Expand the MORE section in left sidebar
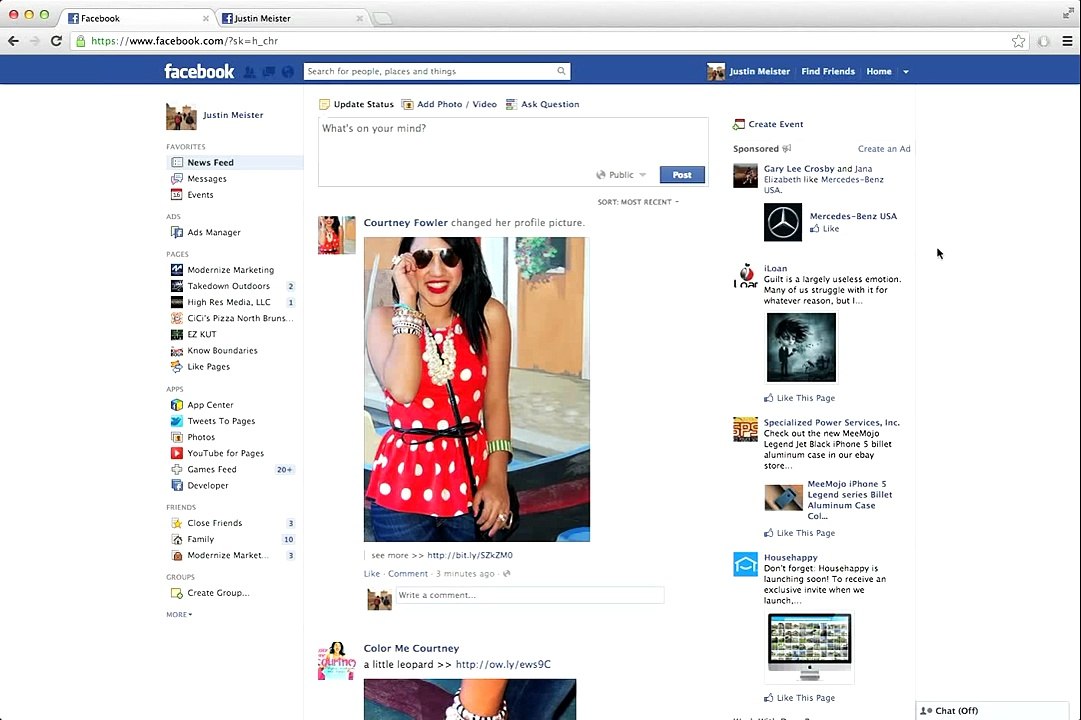Image resolution: width=1081 pixels, height=720 pixels. [179, 614]
